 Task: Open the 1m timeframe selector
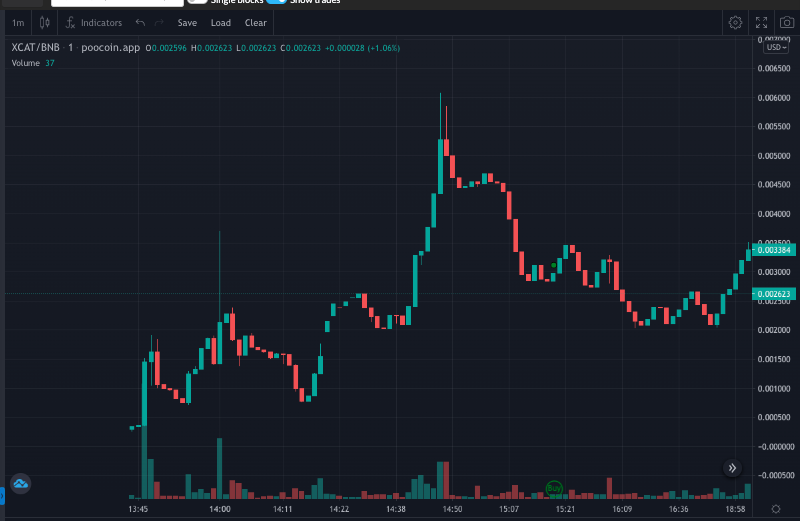(x=18, y=23)
